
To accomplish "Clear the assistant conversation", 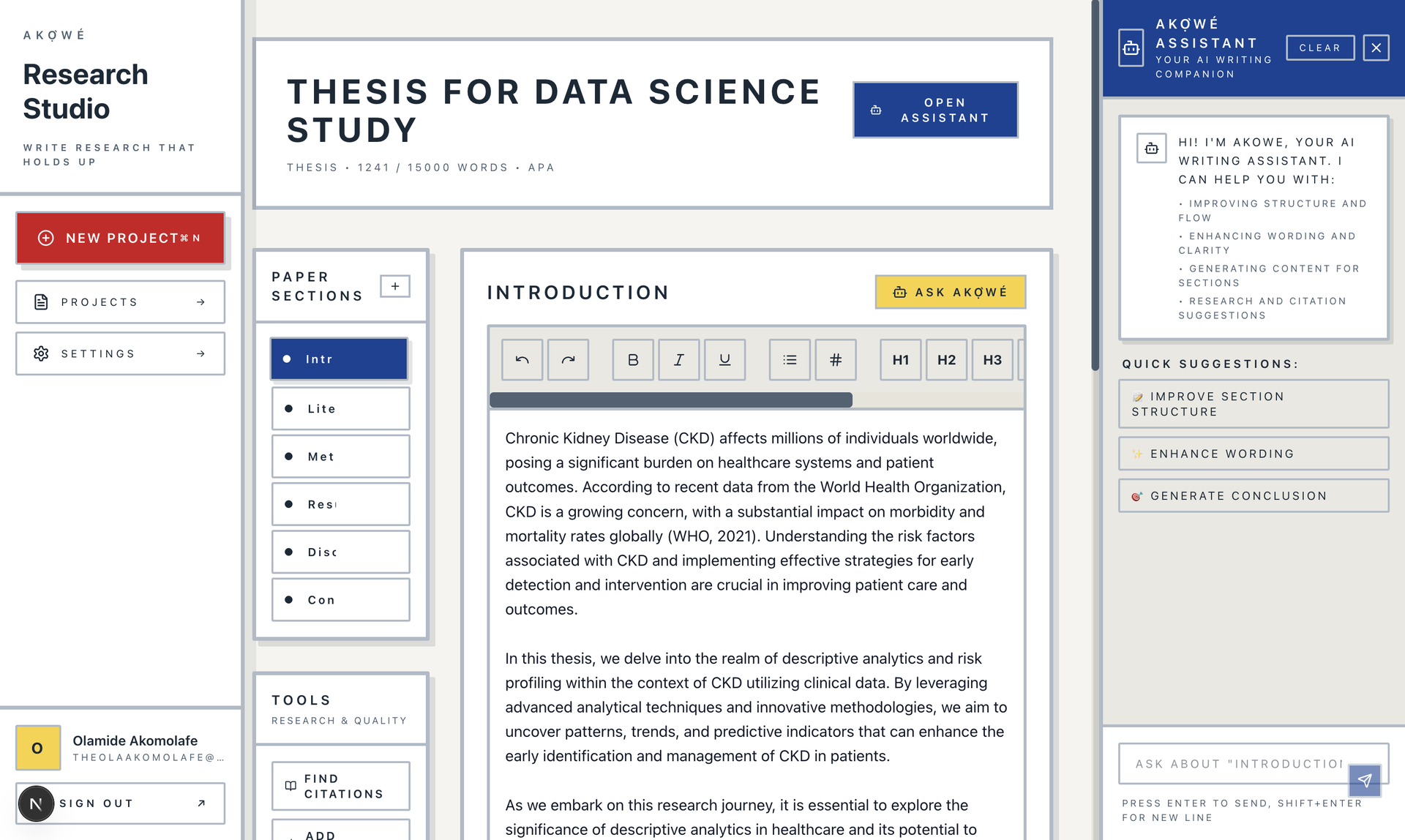I will pyautogui.click(x=1319, y=48).
